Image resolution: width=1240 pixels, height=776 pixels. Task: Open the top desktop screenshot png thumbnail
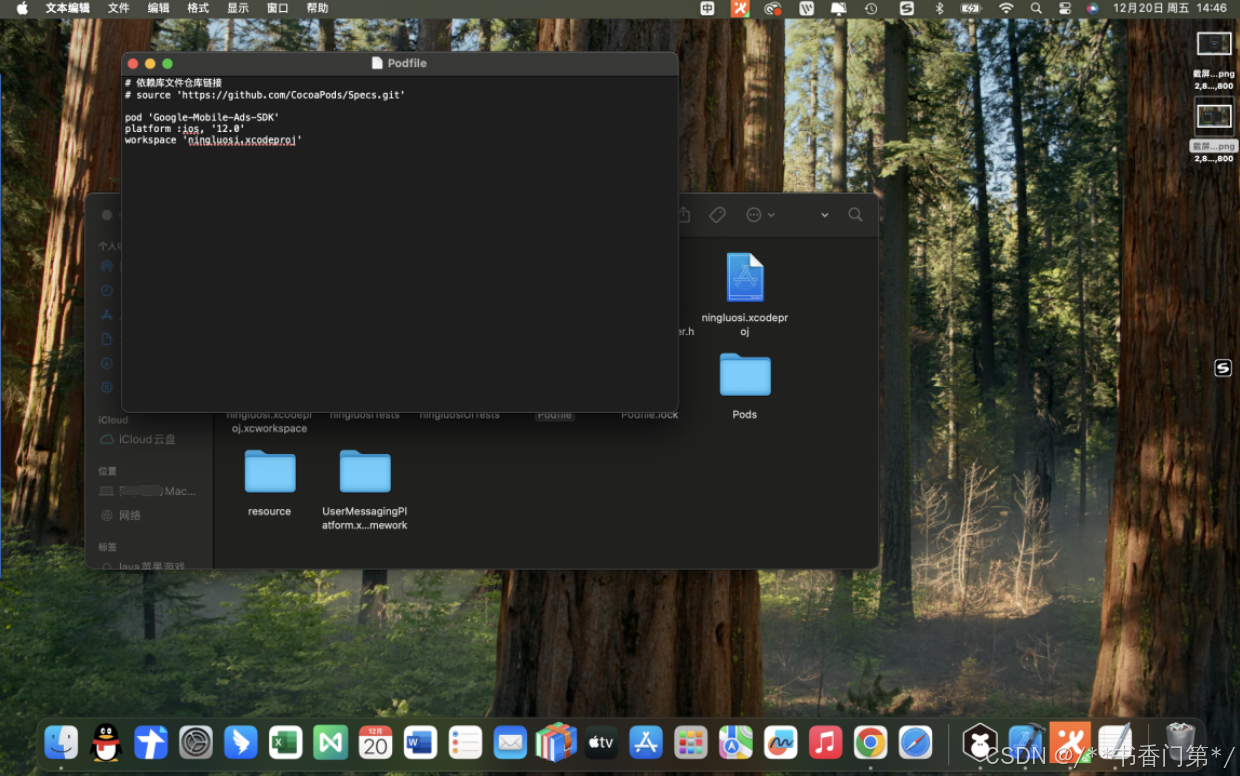point(1214,44)
